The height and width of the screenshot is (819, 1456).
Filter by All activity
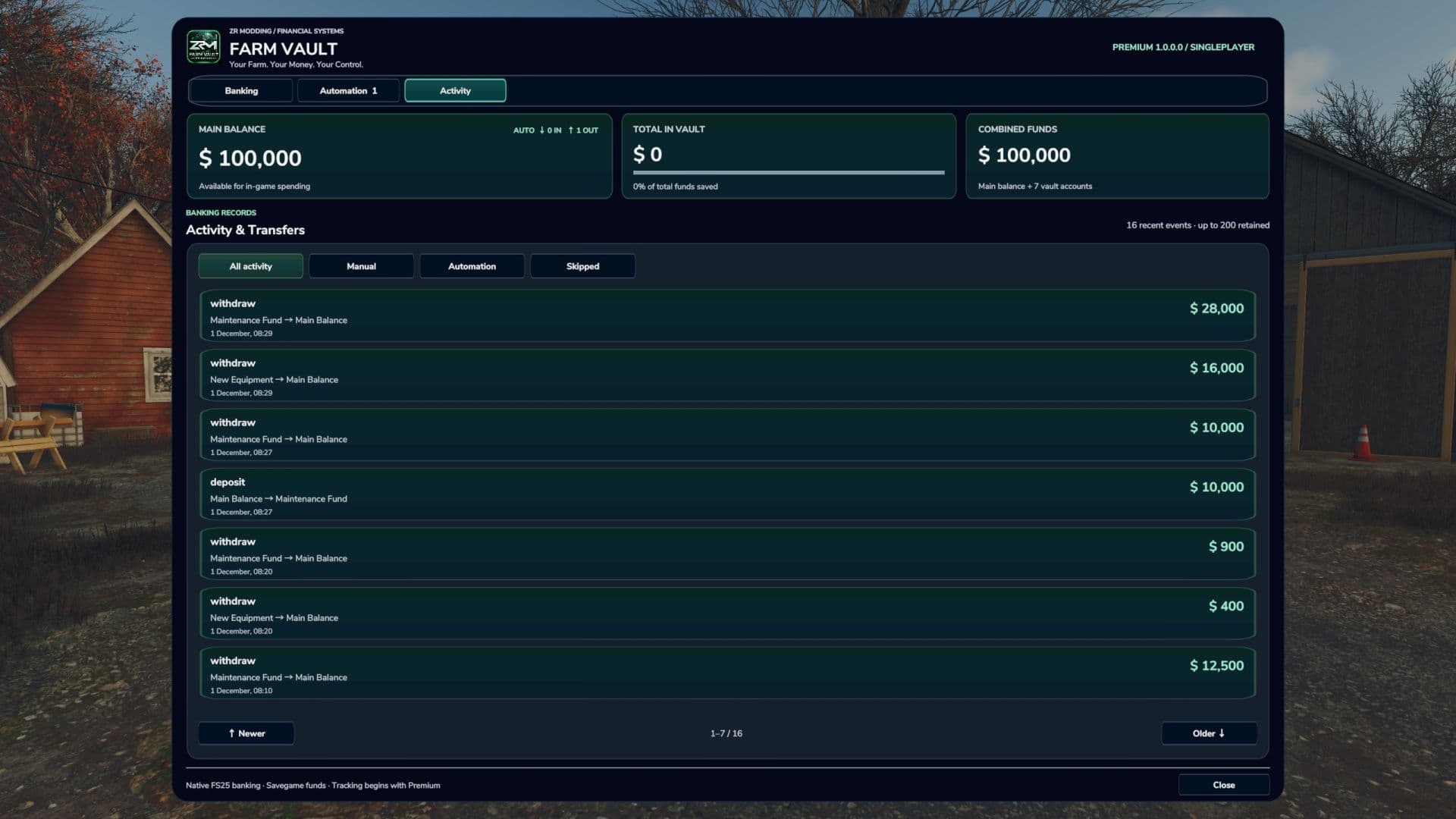coord(250,266)
